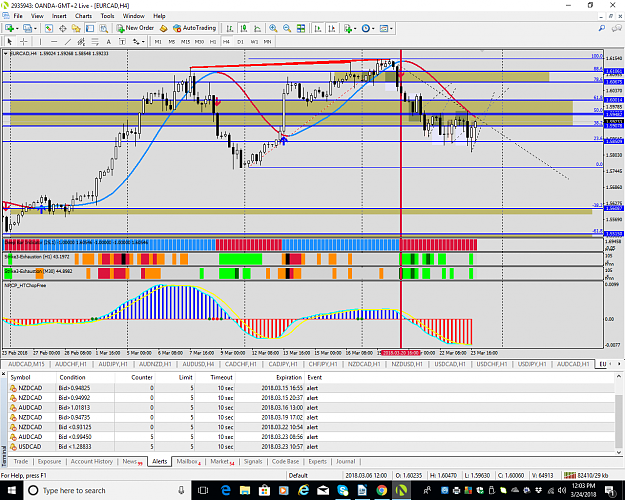
Task: Toggle Chart Shift icon
Action: tap(331, 28)
